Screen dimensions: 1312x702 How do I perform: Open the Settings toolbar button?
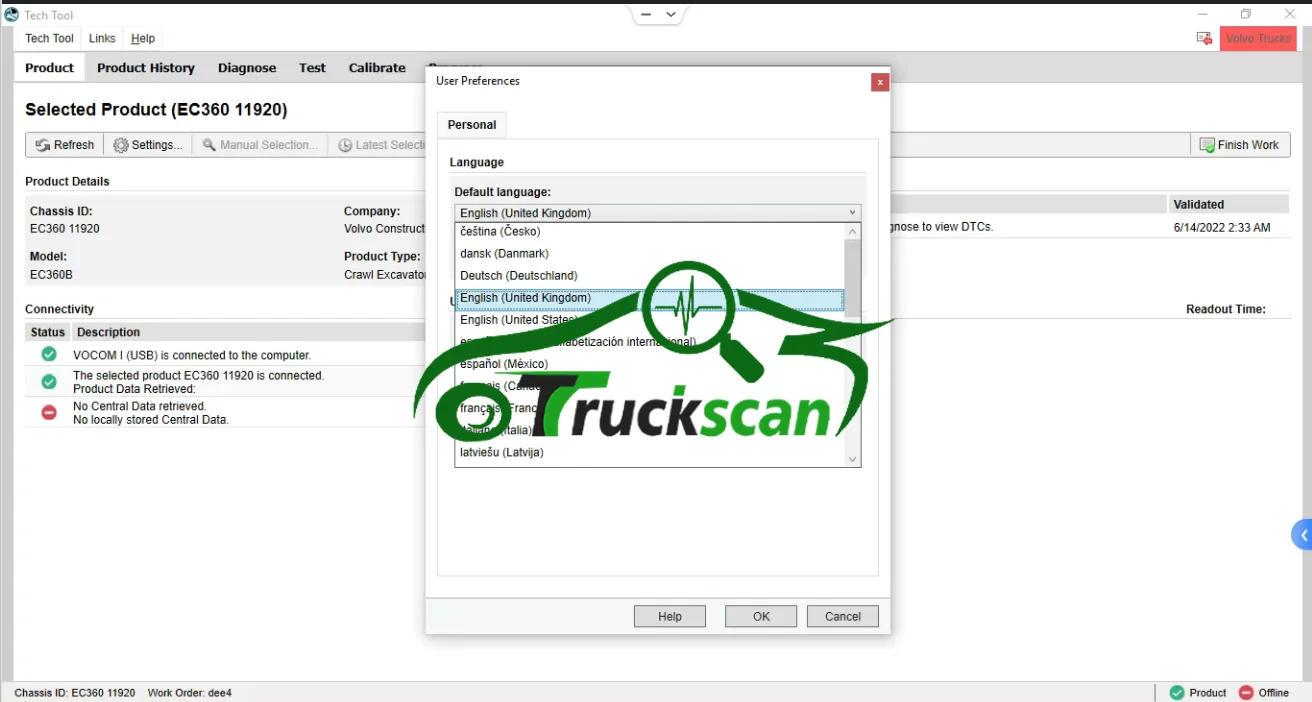tap(148, 145)
